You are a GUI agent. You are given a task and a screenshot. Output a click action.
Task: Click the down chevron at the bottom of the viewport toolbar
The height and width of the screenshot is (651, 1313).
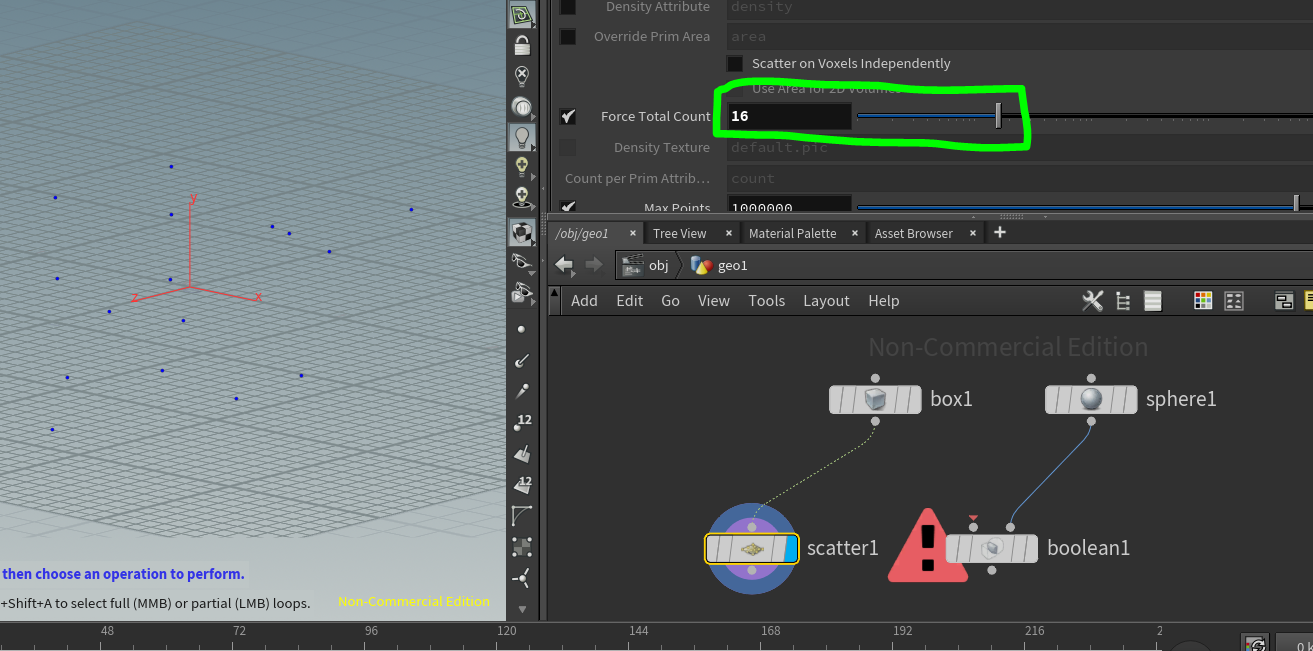(522, 608)
